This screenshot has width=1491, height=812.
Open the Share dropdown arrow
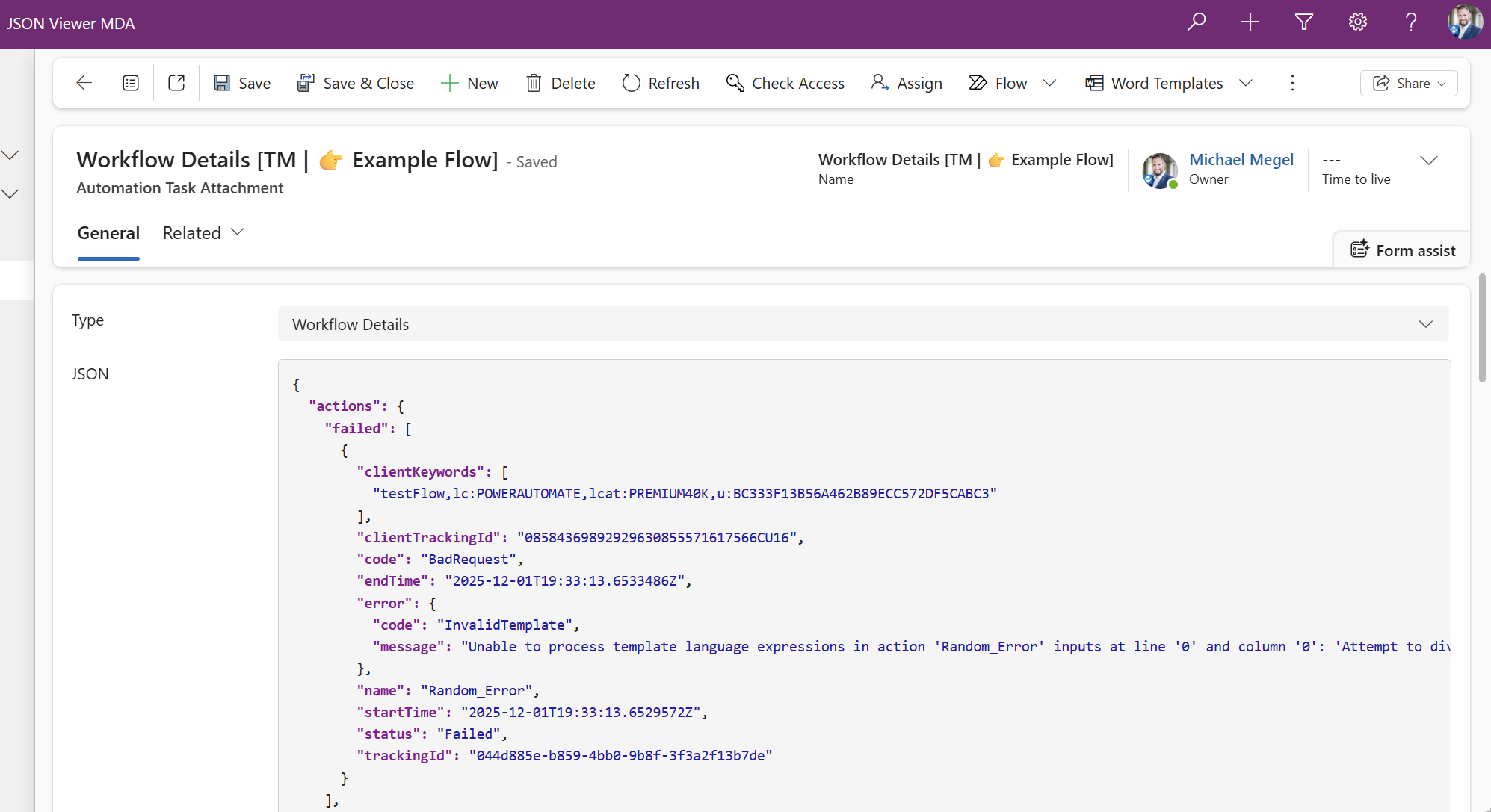coord(1442,83)
